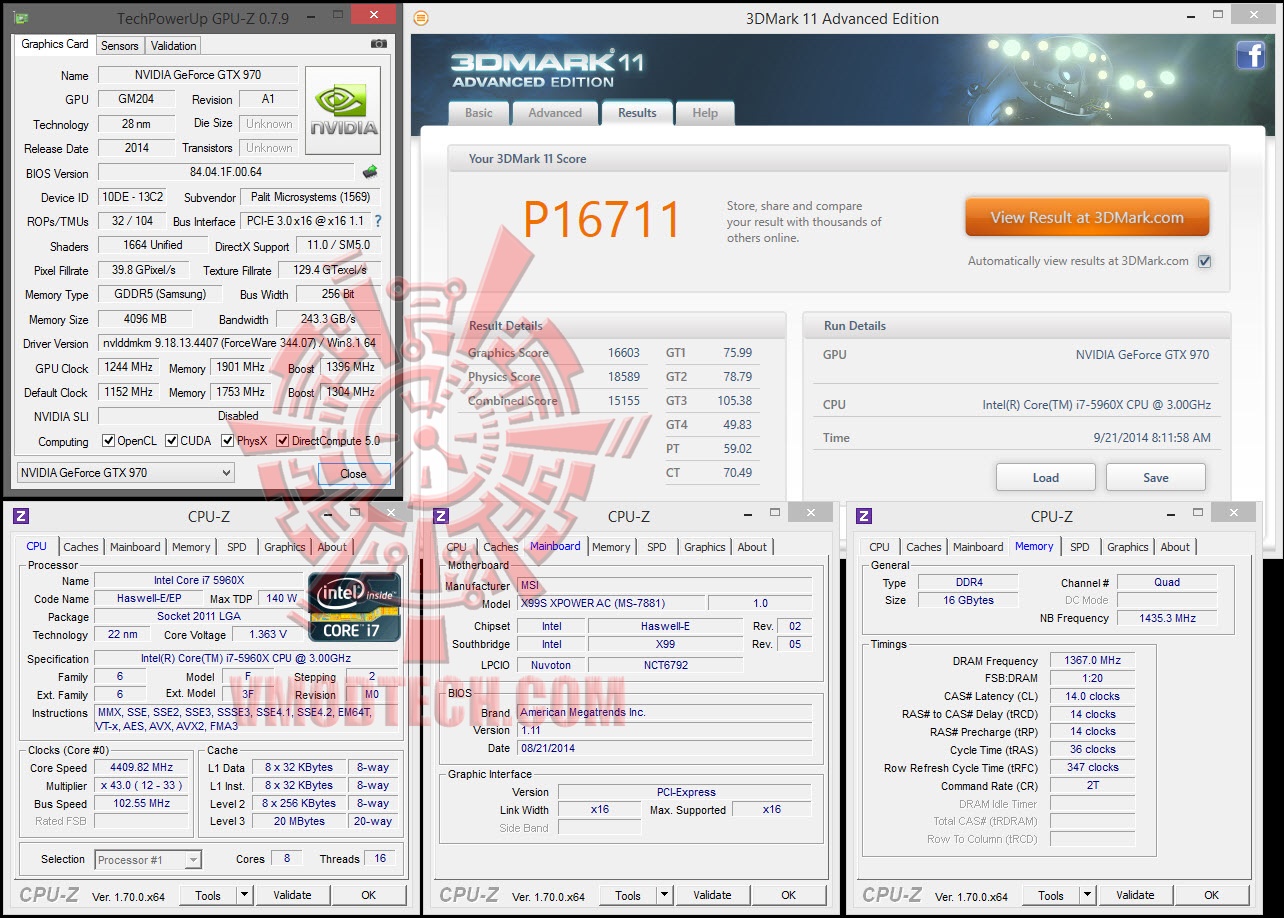This screenshot has width=1284, height=918.
Task: Click the Load button in 3DMark Run Details
Action: click(1046, 478)
